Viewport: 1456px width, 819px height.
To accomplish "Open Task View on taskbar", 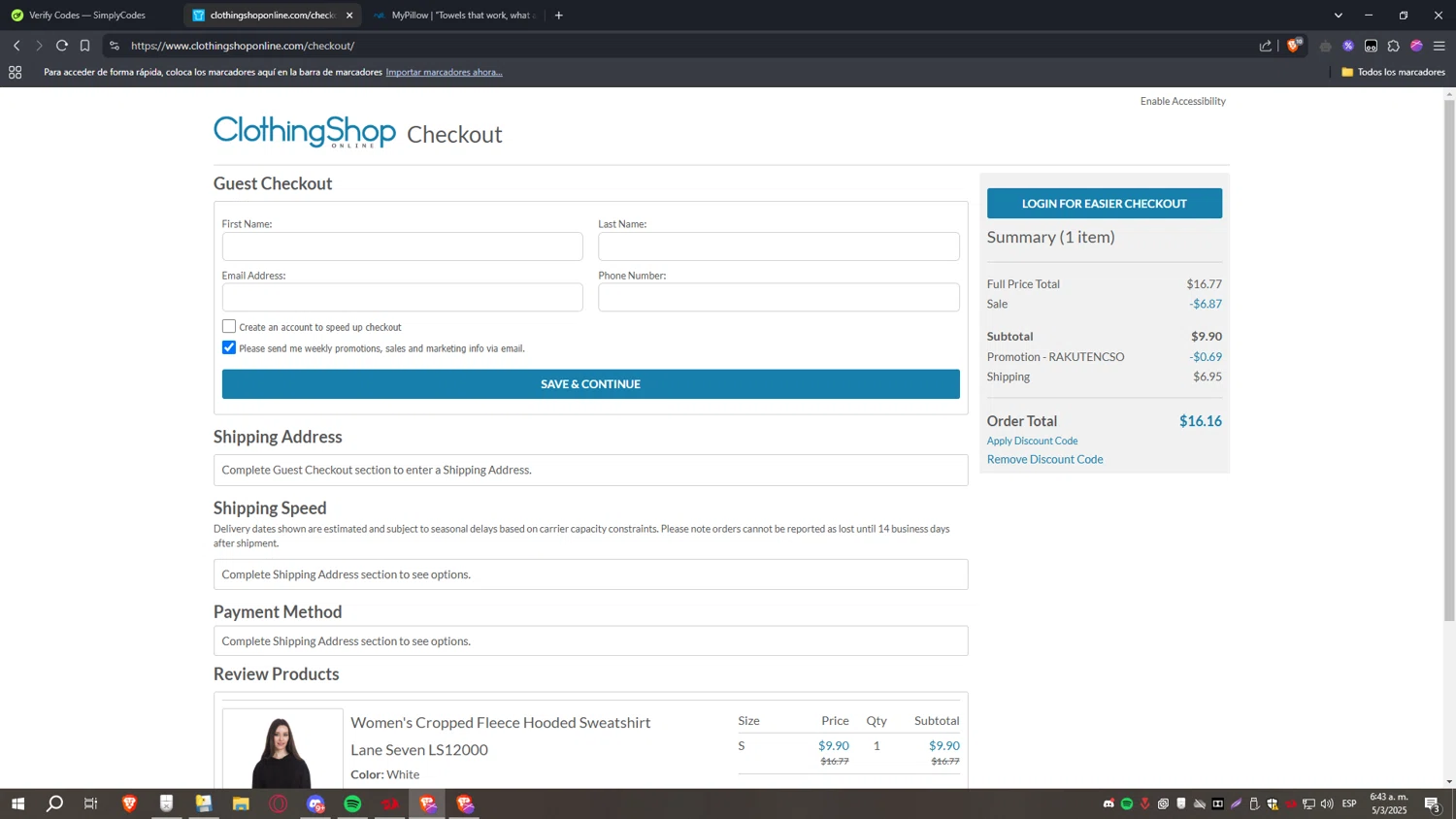I will click(x=91, y=803).
